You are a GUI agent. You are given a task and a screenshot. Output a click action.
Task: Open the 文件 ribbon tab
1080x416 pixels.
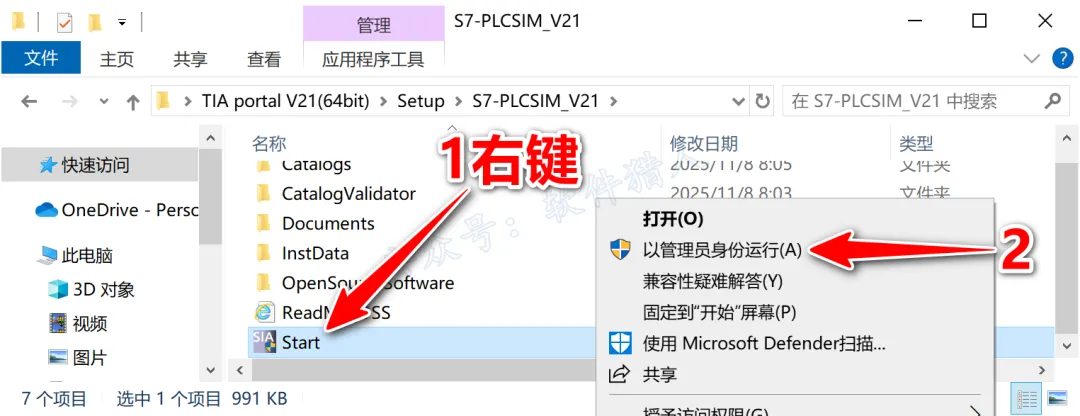[41, 59]
